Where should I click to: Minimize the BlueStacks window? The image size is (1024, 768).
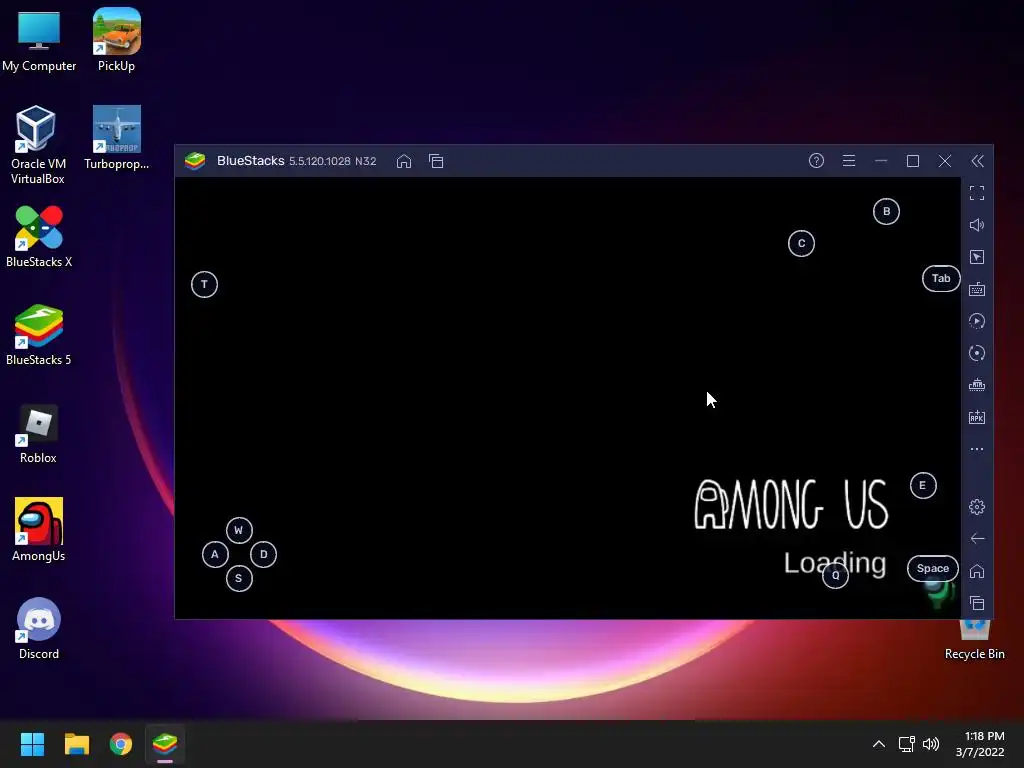click(x=880, y=161)
